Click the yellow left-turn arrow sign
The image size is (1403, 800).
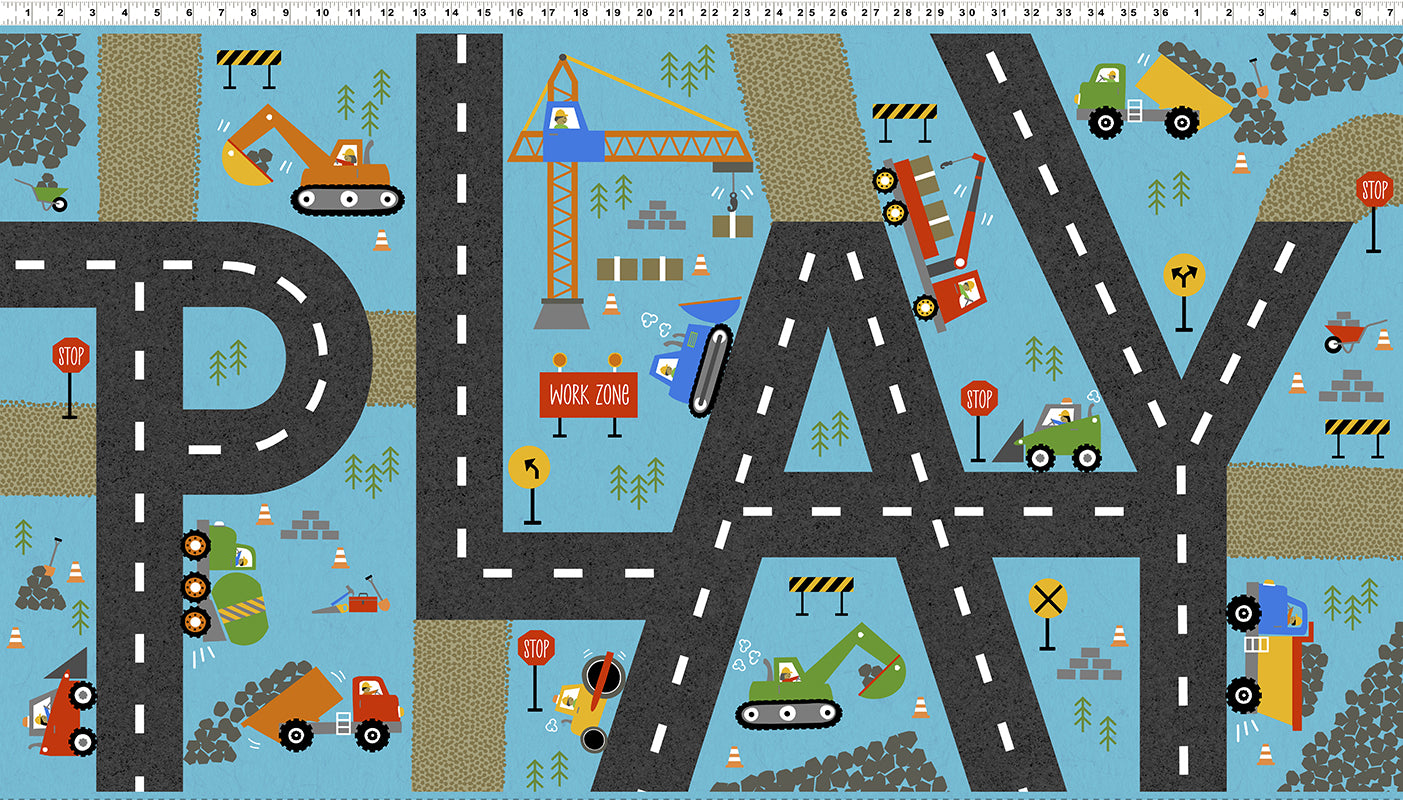pyautogui.click(x=529, y=467)
